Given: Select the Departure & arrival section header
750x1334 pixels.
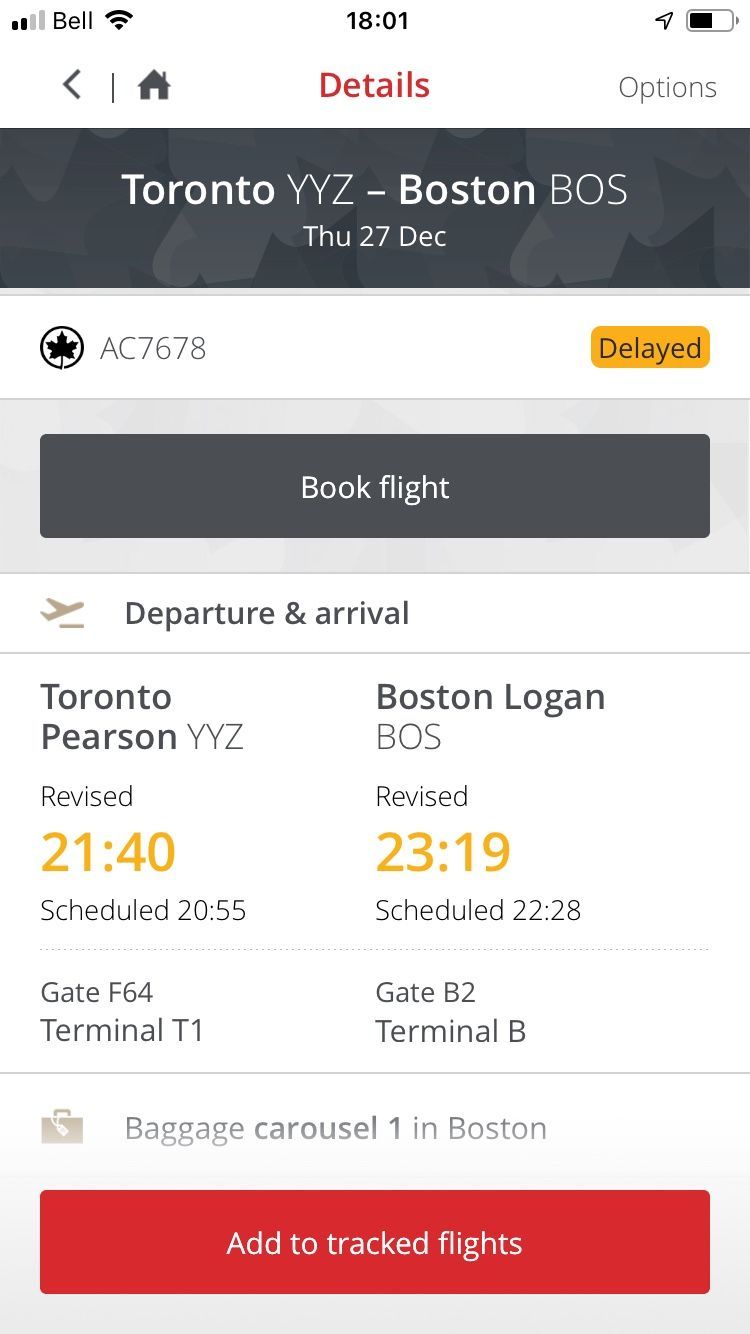Looking at the screenshot, I should (x=266, y=613).
